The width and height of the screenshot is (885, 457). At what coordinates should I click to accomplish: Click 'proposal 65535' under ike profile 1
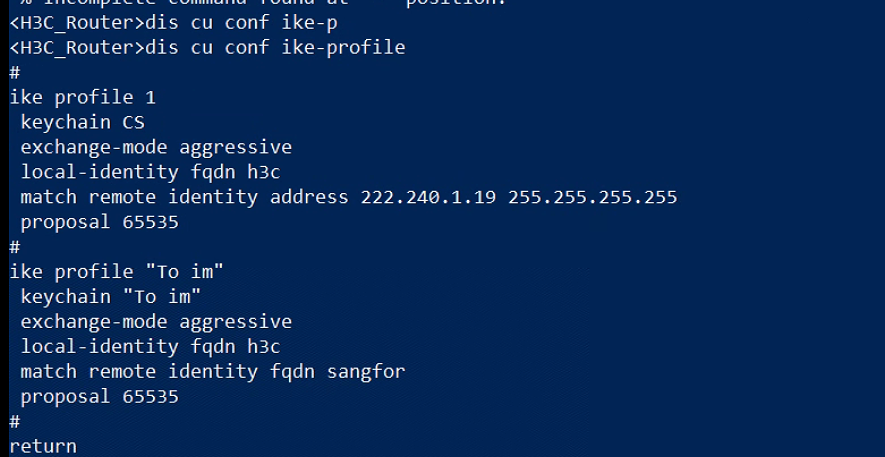coord(99,222)
